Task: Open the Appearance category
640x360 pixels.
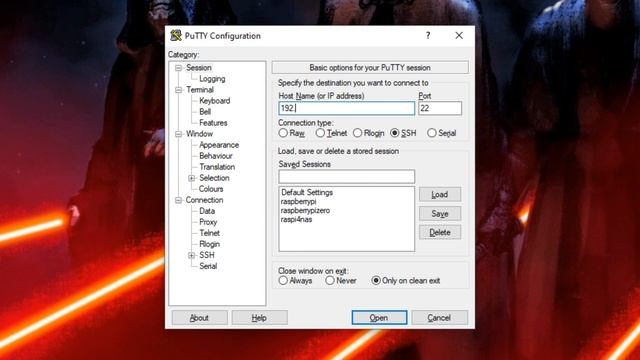Action: click(x=219, y=145)
